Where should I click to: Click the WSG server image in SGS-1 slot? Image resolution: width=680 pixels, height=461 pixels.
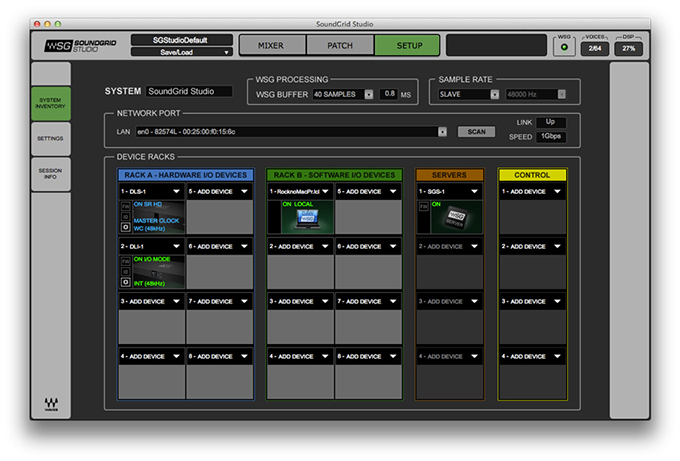[456, 217]
